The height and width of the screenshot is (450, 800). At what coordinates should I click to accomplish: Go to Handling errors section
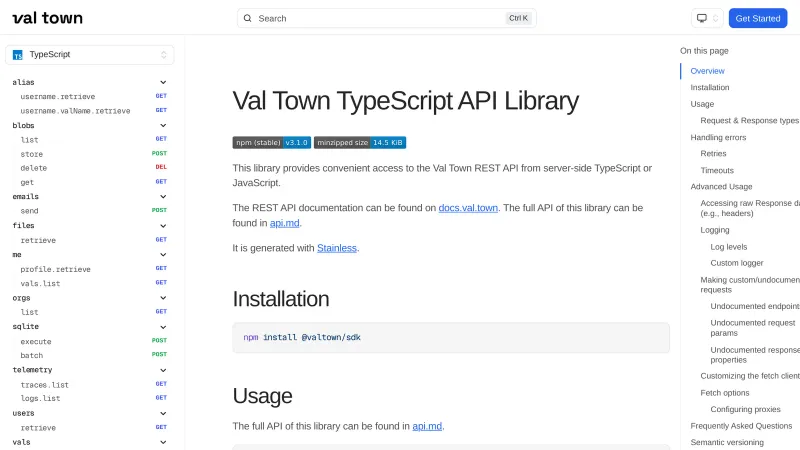click(x=718, y=137)
